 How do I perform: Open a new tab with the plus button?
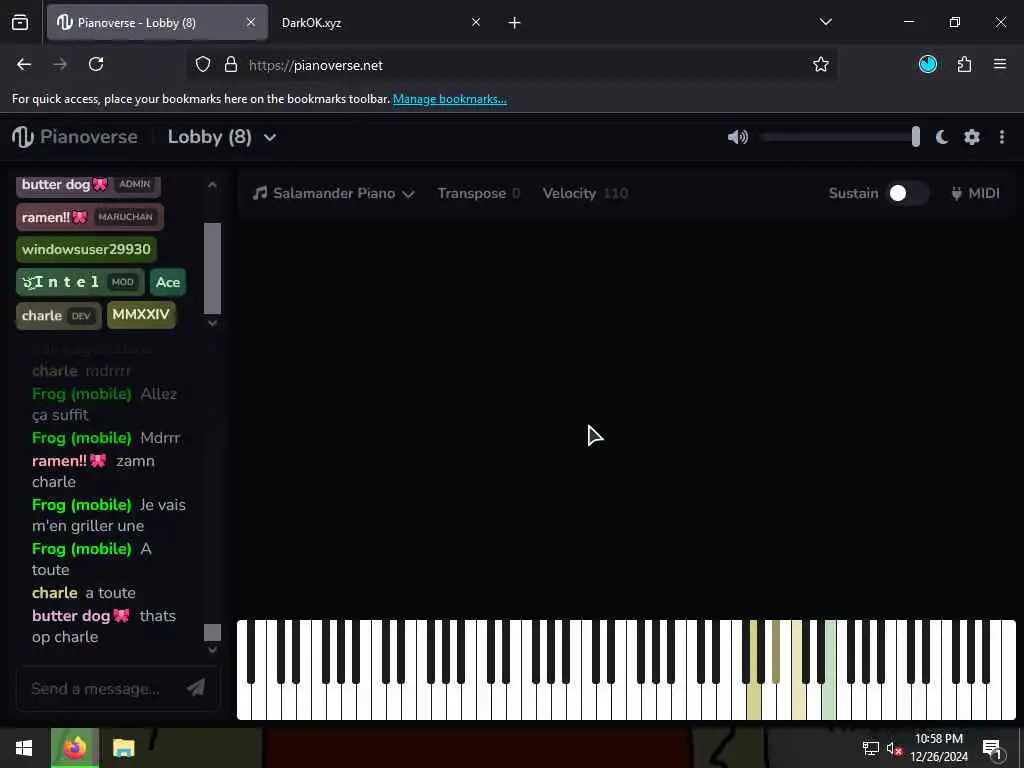click(x=515, y=23)
